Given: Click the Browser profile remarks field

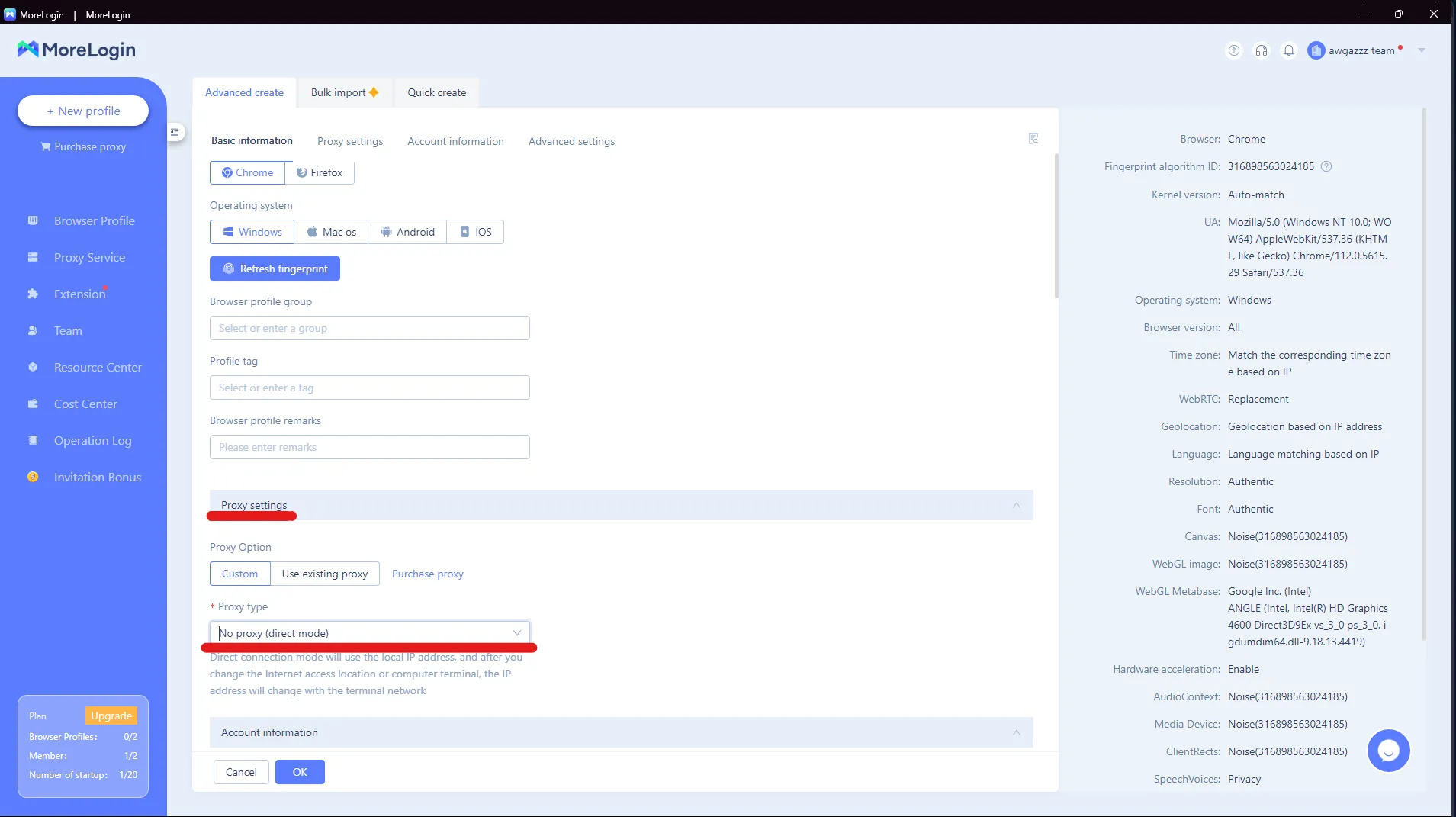Looking at the screenshot, I should point(369,447).
